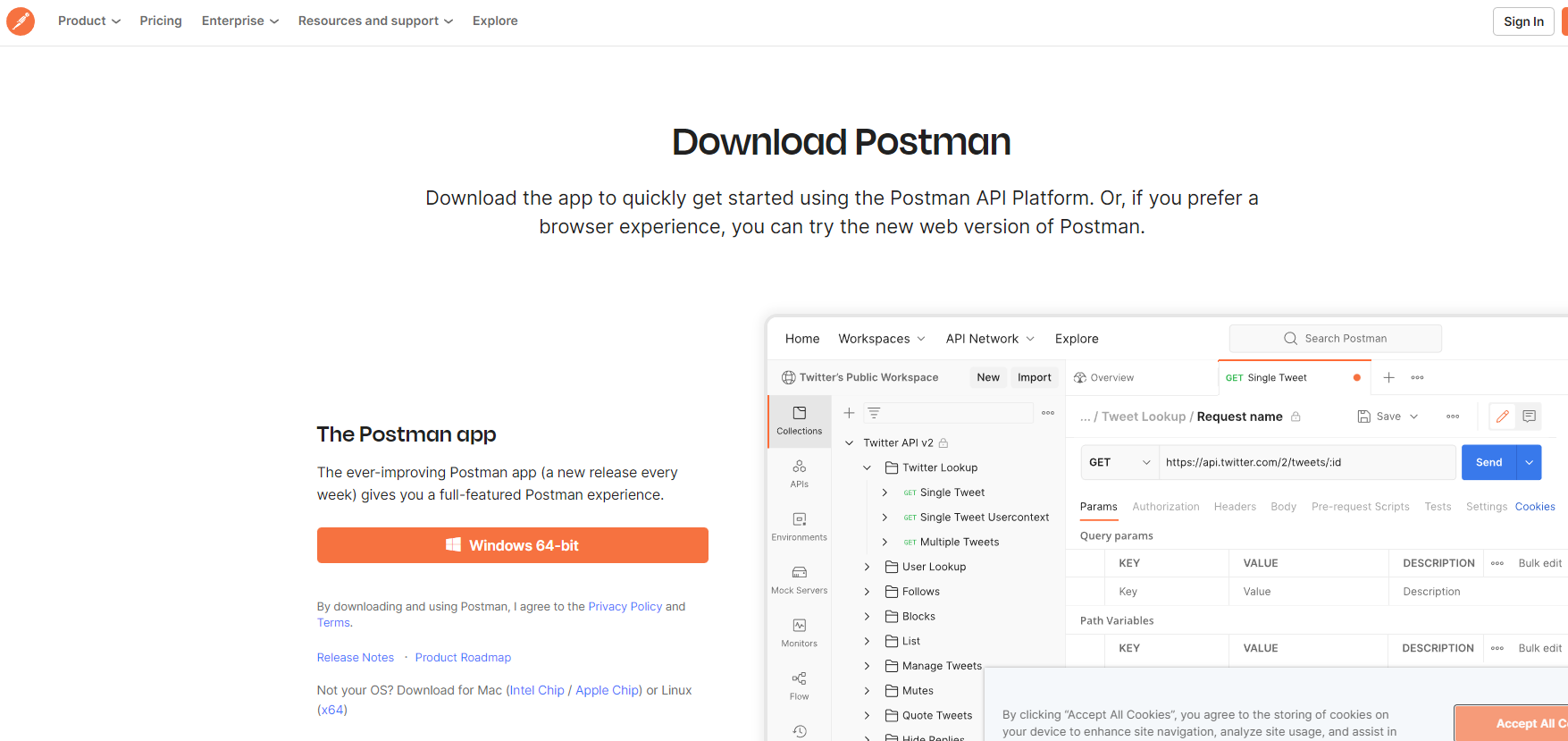Click the Twitter Lookup folder icon
The width and height of the screenshot is (1568, 741).
[x=892, y=467]
